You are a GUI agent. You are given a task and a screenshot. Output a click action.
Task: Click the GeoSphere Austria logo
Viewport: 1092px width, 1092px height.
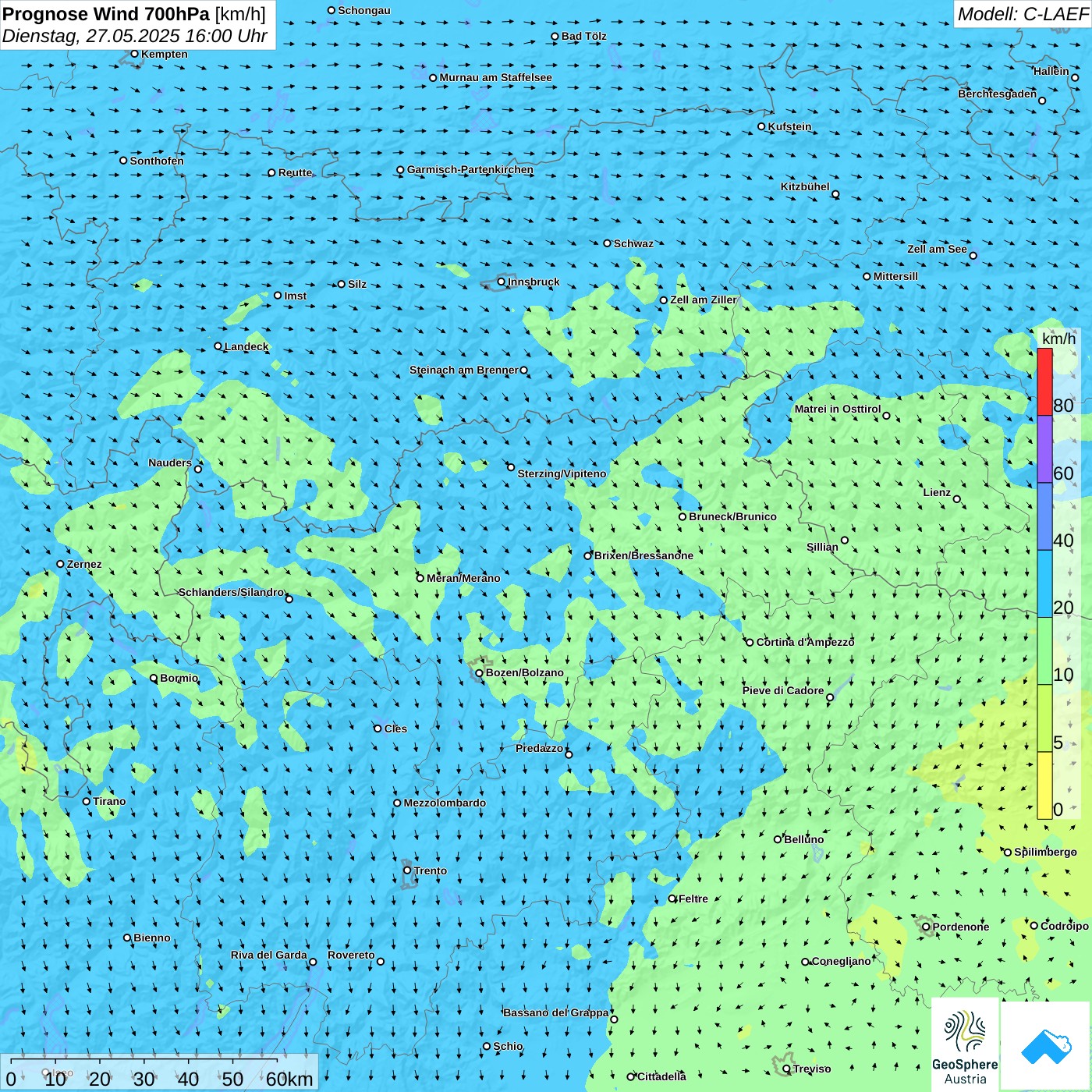pyautogui.click(x=965, y=1045)
